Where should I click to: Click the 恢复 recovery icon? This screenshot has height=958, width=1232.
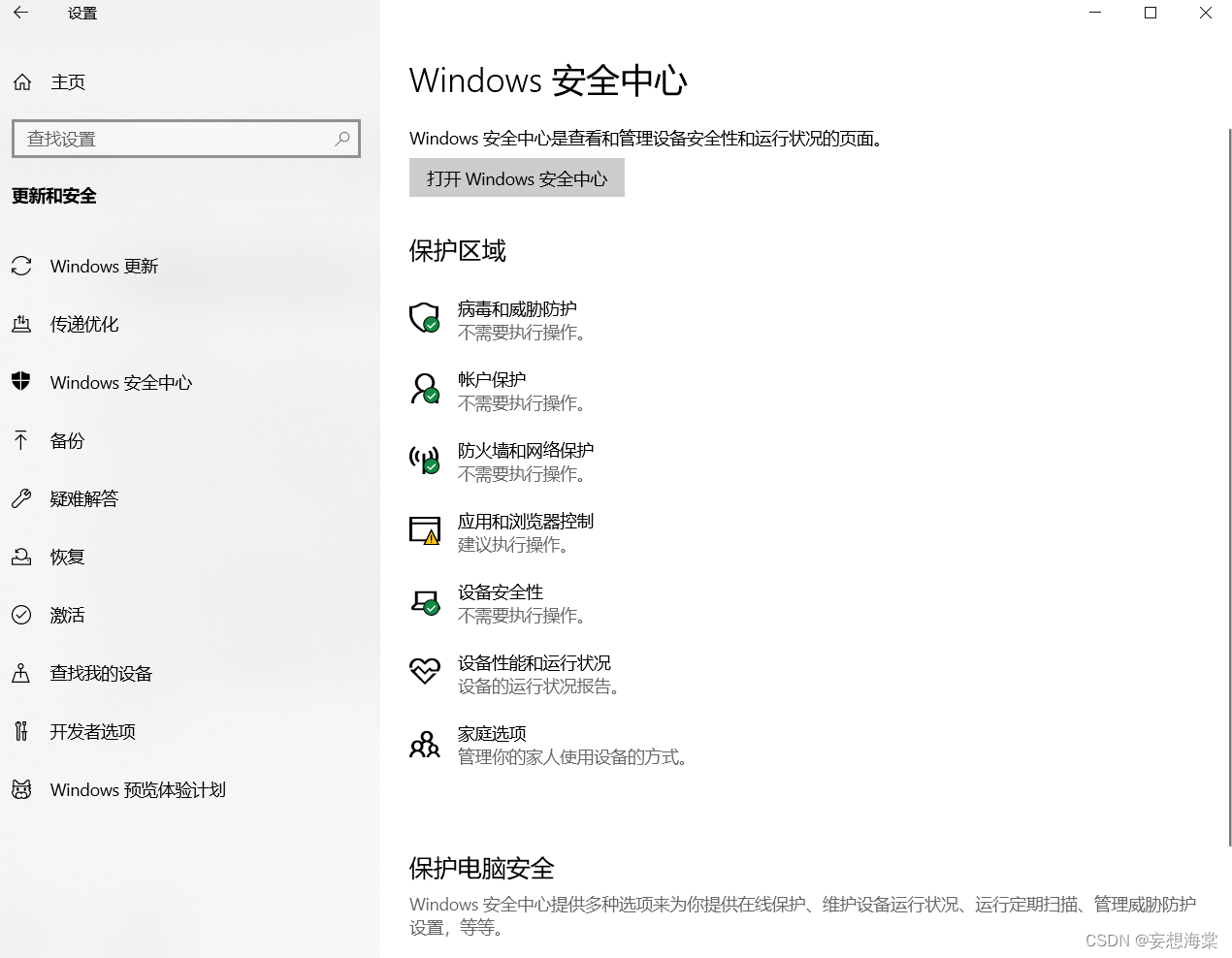21,557
